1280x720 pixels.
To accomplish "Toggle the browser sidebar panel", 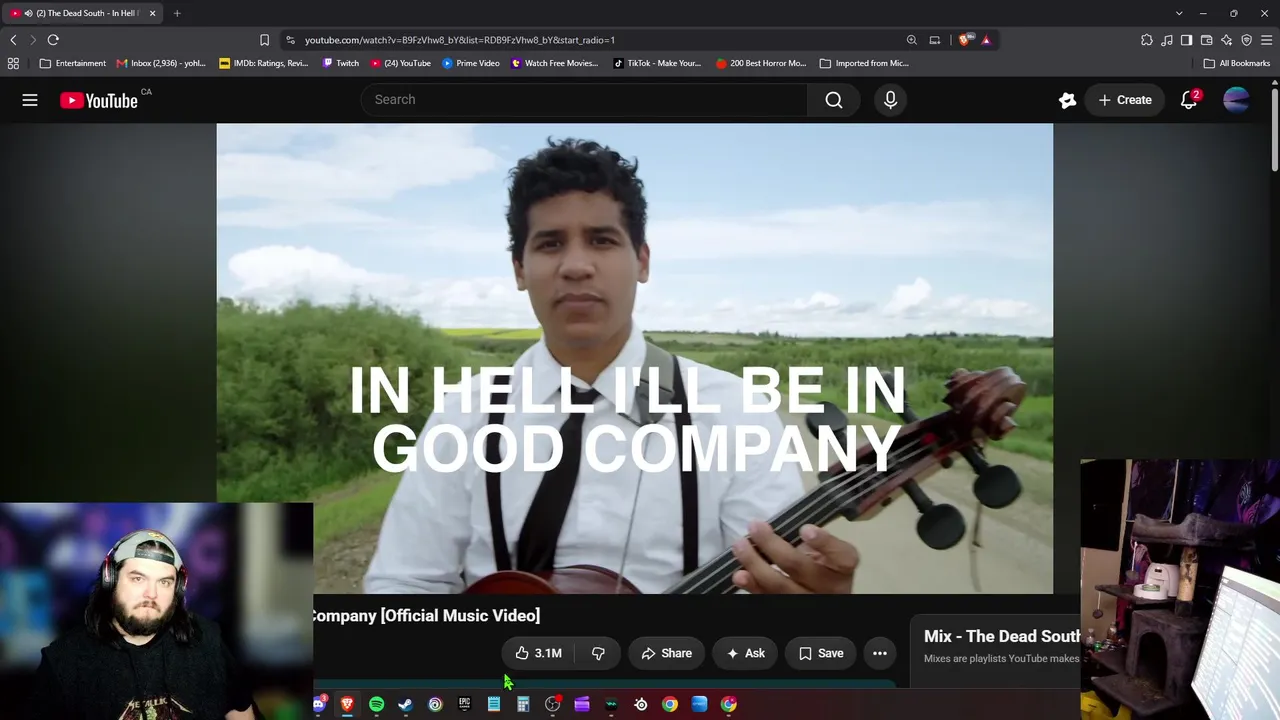I will coord(1186,40).
